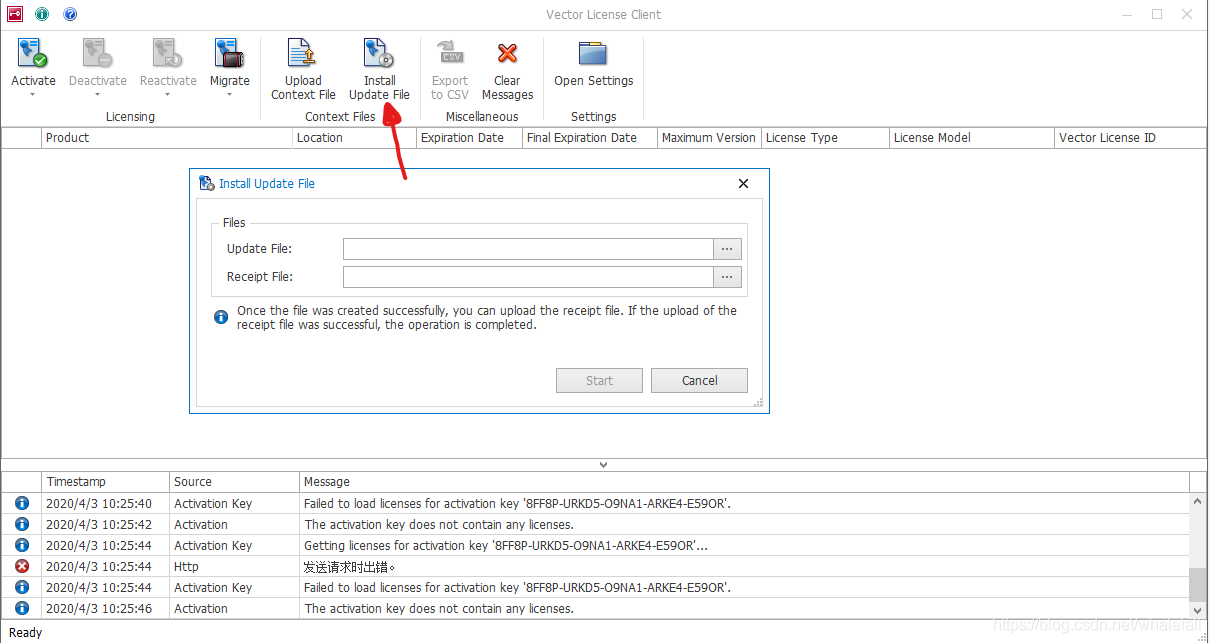Click the Vector app logo icon

coord(14,14)
